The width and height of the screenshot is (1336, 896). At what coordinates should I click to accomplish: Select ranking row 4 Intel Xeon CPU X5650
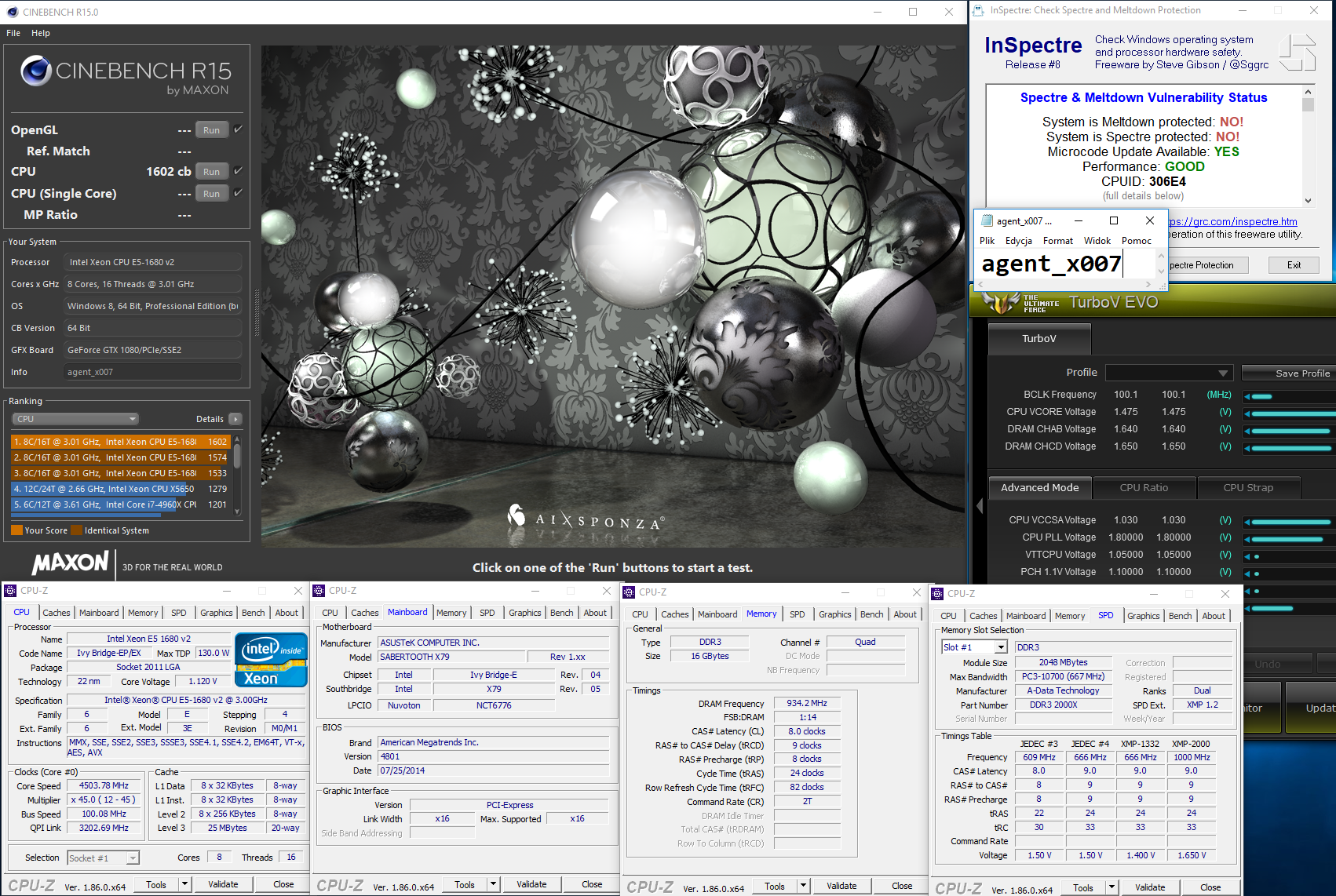tap(120, 489)
